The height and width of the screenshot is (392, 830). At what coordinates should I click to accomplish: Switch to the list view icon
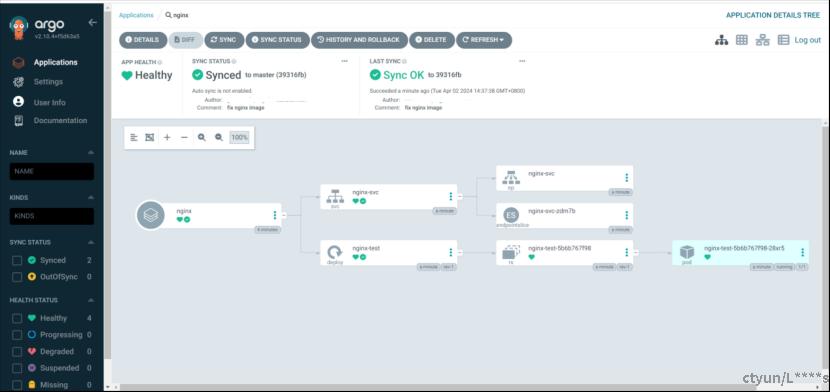tap(783, 40)
